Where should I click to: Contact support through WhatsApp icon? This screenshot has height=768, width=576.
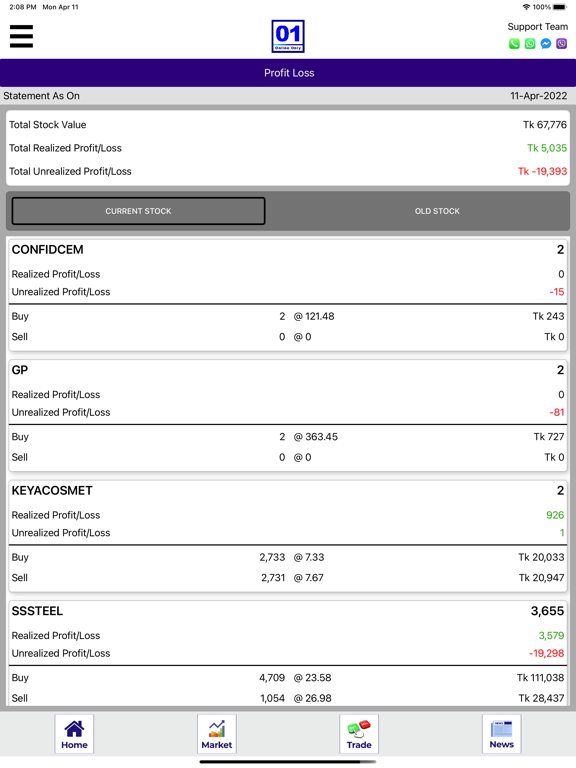[530, 44]
